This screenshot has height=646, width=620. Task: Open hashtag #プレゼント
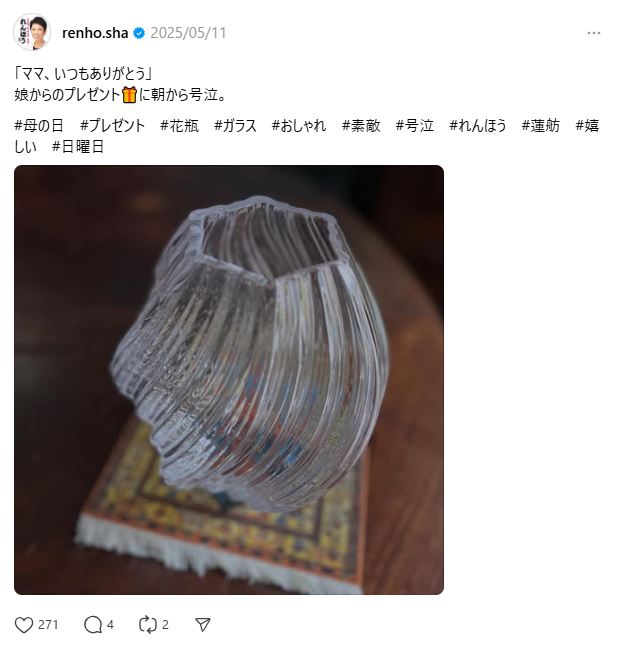[112, 125]
